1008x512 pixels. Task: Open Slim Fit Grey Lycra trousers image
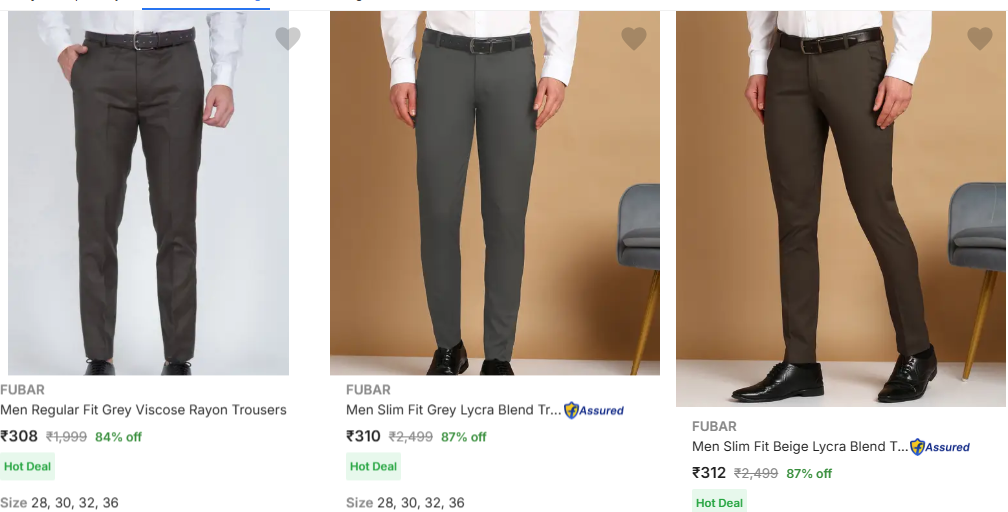(495, 193)
